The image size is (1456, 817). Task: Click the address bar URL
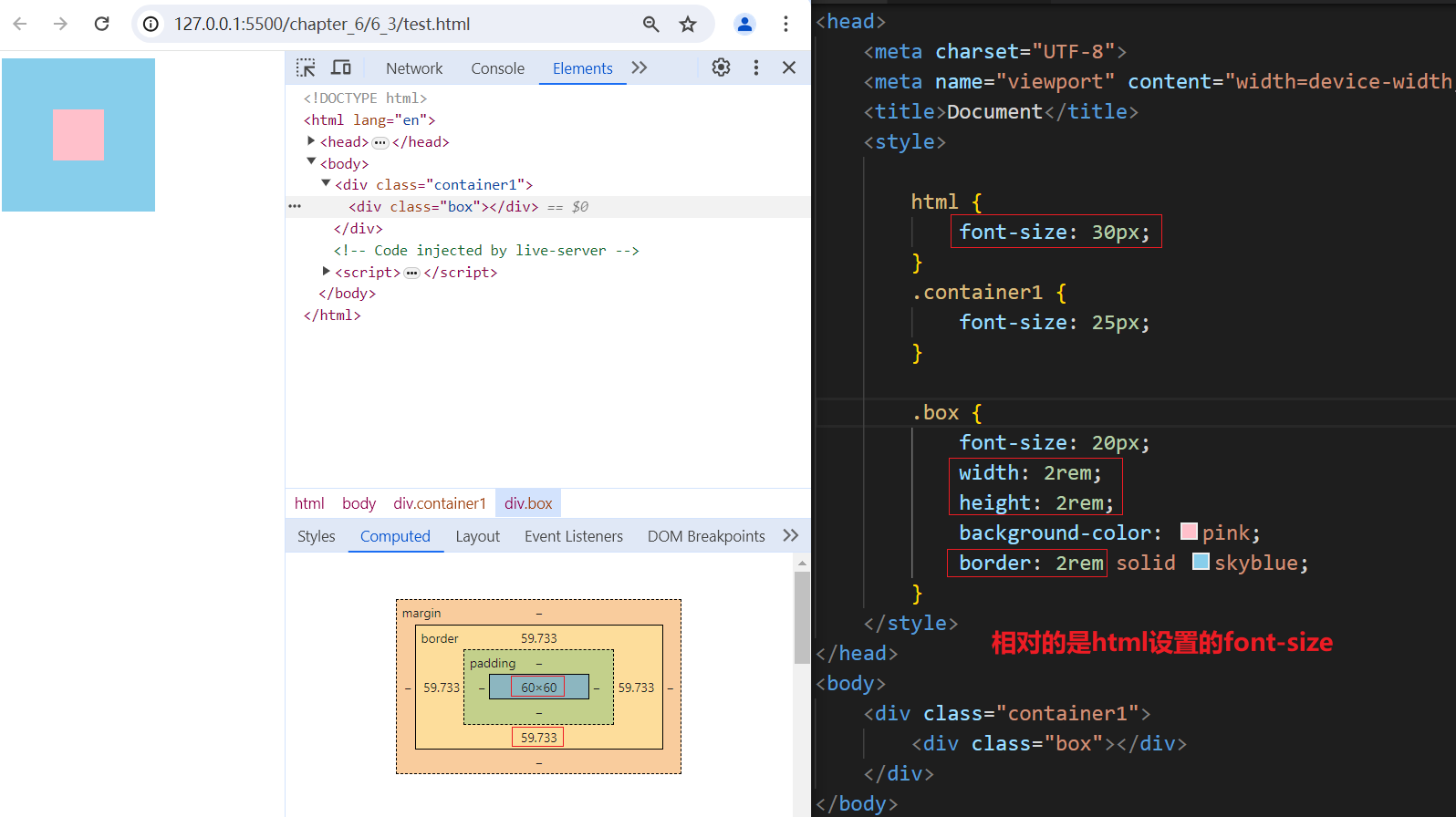[322, 24]
